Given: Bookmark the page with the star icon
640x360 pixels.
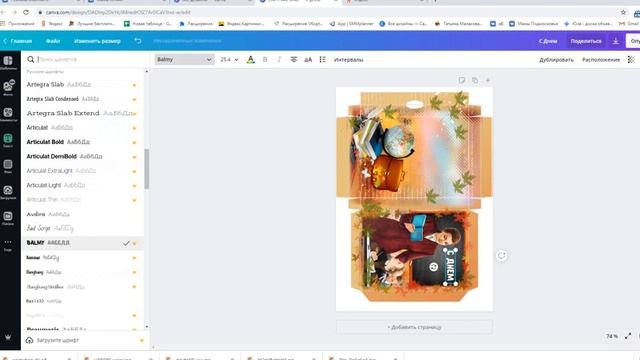Looking at the screenshot, I should tap(623, 12).
